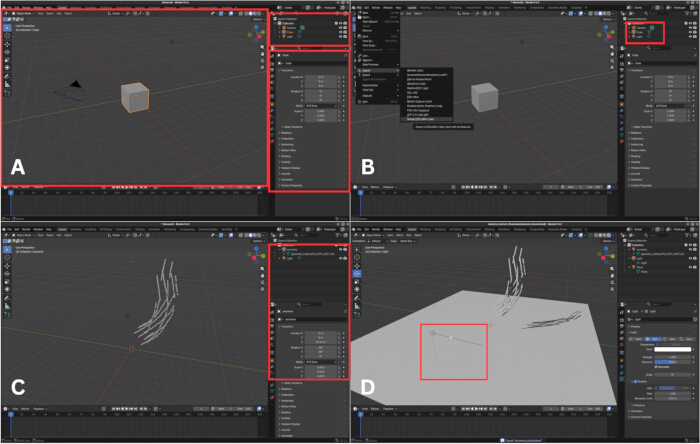Select the Add Cube tool in panel A
The image size is (700, 444).
pos(7,93)
